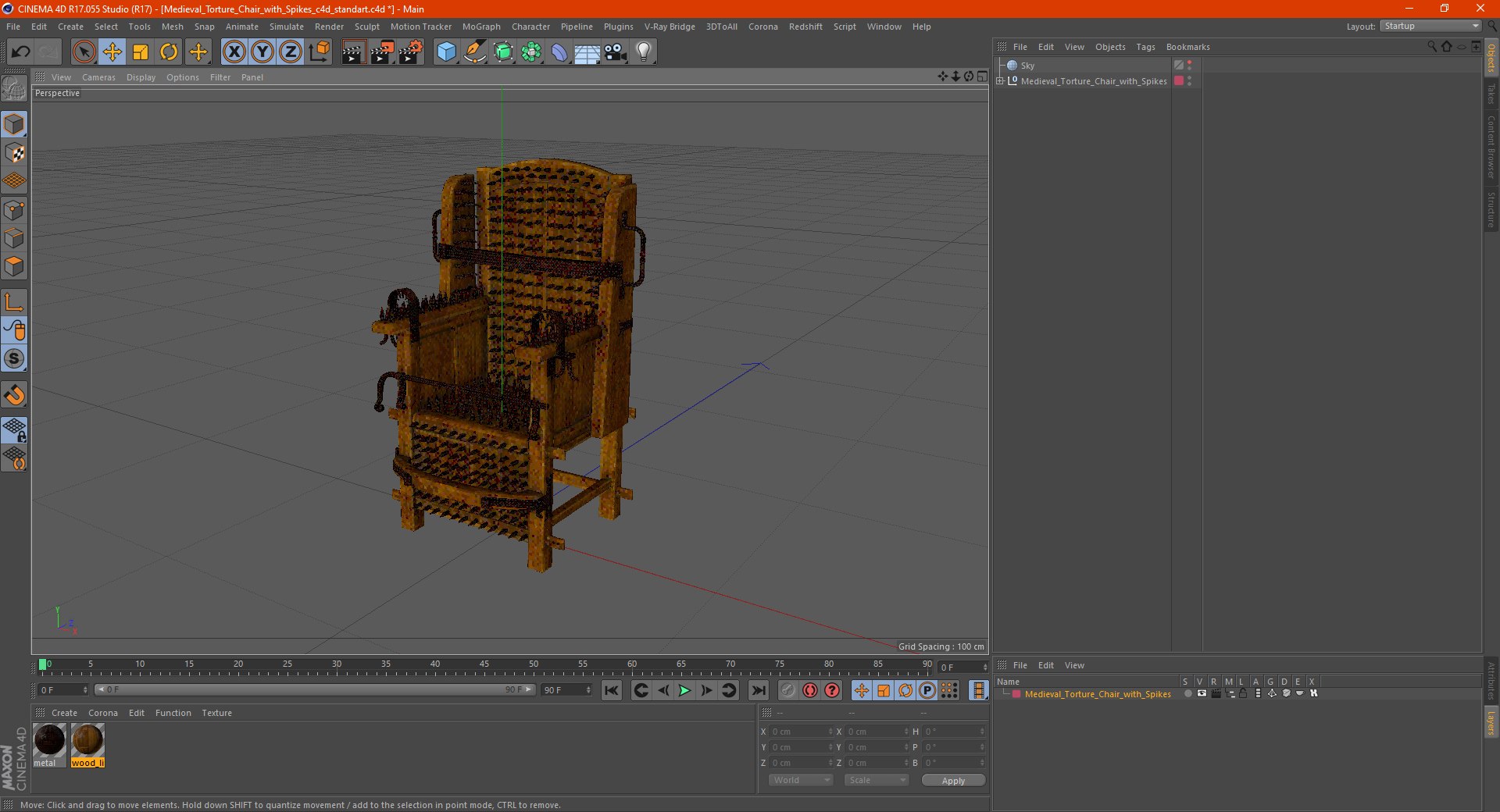Screen dimensions: 1500x812
Task: Toggle Z axis lock
Action: (x=291, y=52)
